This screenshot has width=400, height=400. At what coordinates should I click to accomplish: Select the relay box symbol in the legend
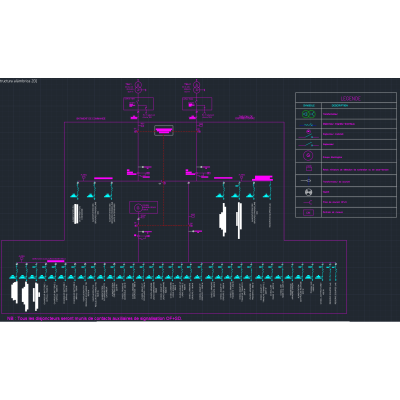309,168
